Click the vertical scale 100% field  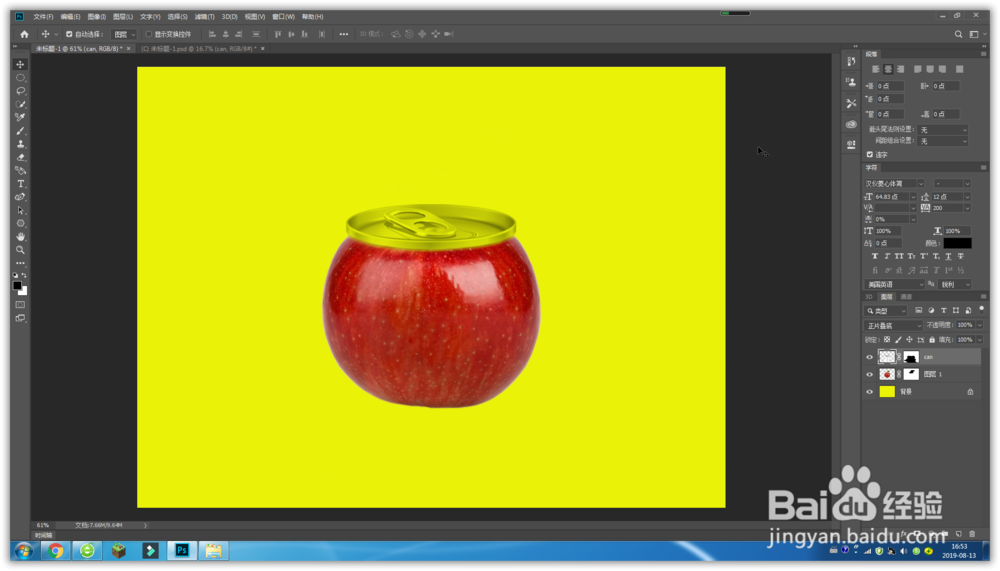point(888,231)
